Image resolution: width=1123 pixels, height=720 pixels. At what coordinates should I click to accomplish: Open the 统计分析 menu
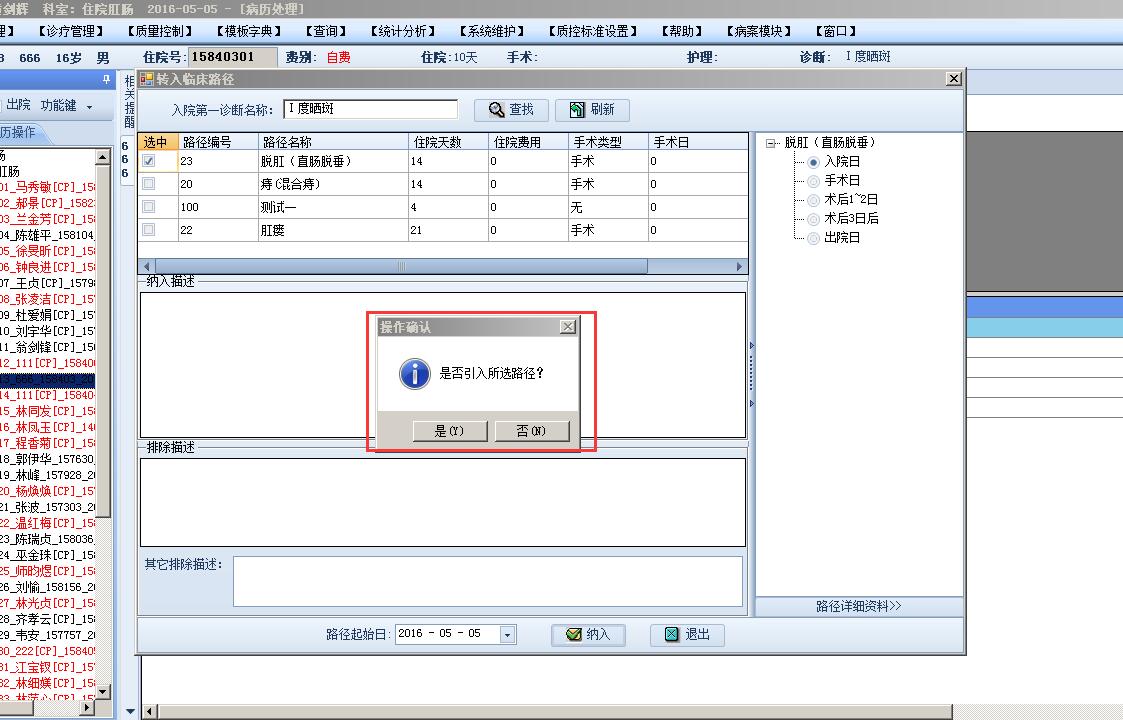[403, 32]
